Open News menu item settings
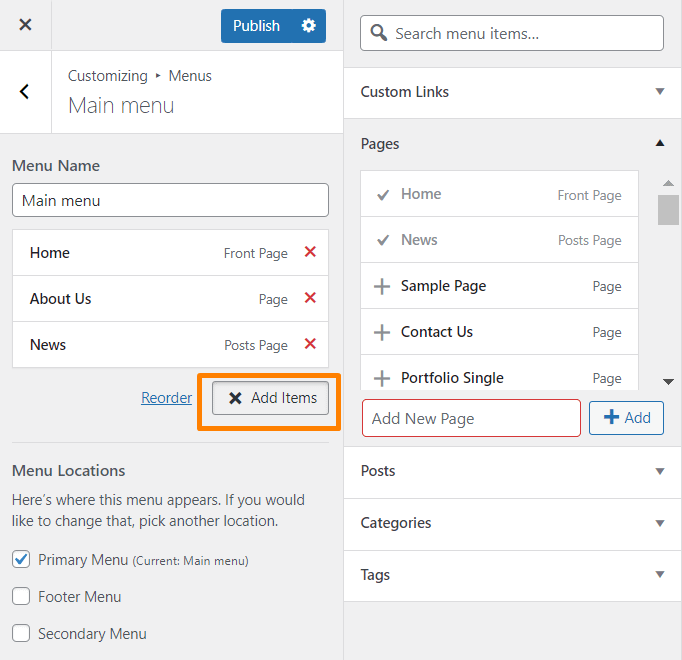This screenshot has height=660, width=682. [170, 345]
